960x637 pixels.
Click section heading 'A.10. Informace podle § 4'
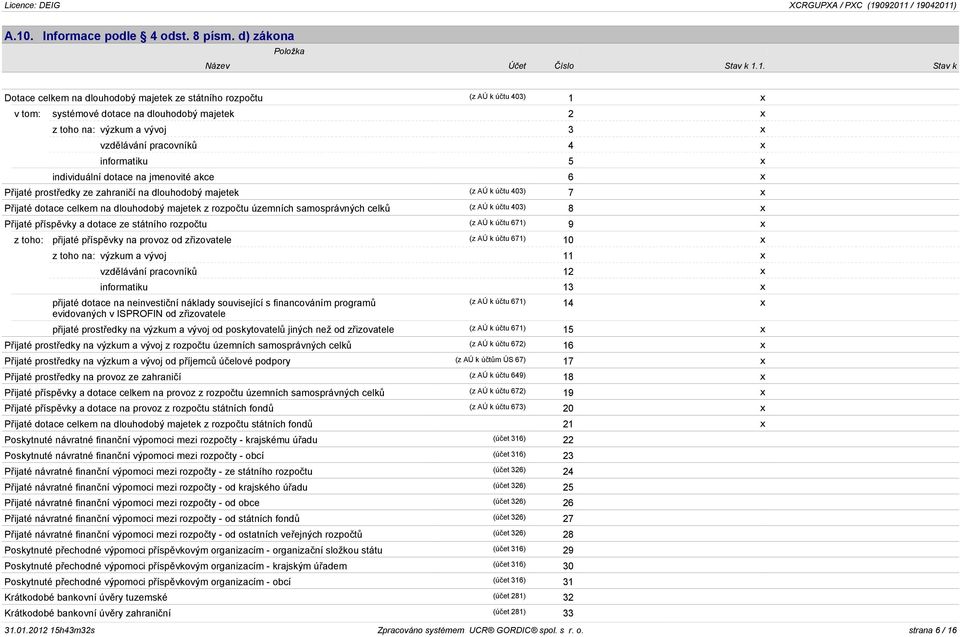149,36
